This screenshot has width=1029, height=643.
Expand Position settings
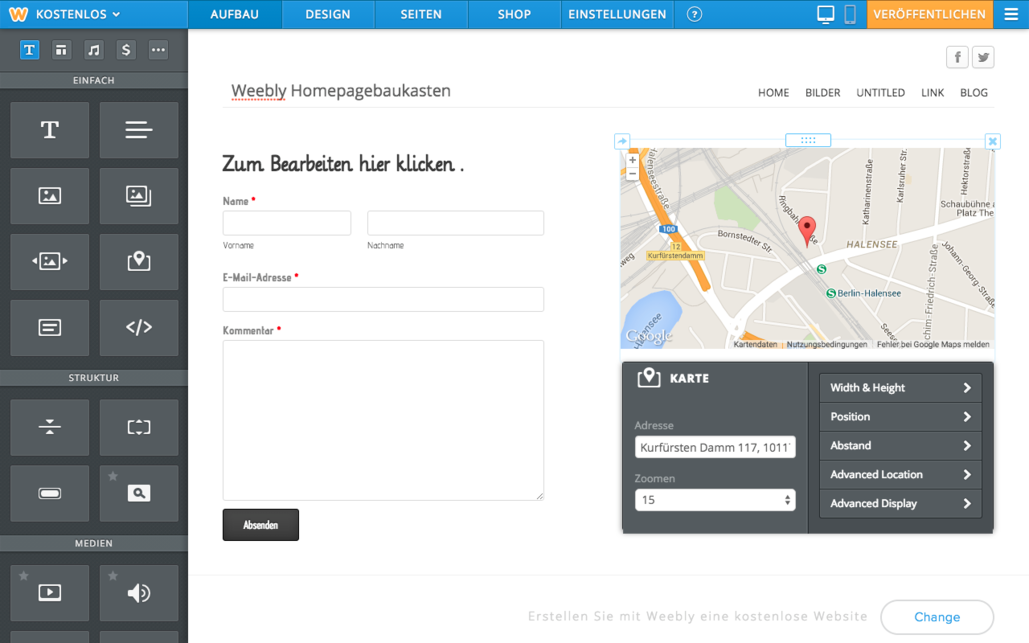coord(900,417)
